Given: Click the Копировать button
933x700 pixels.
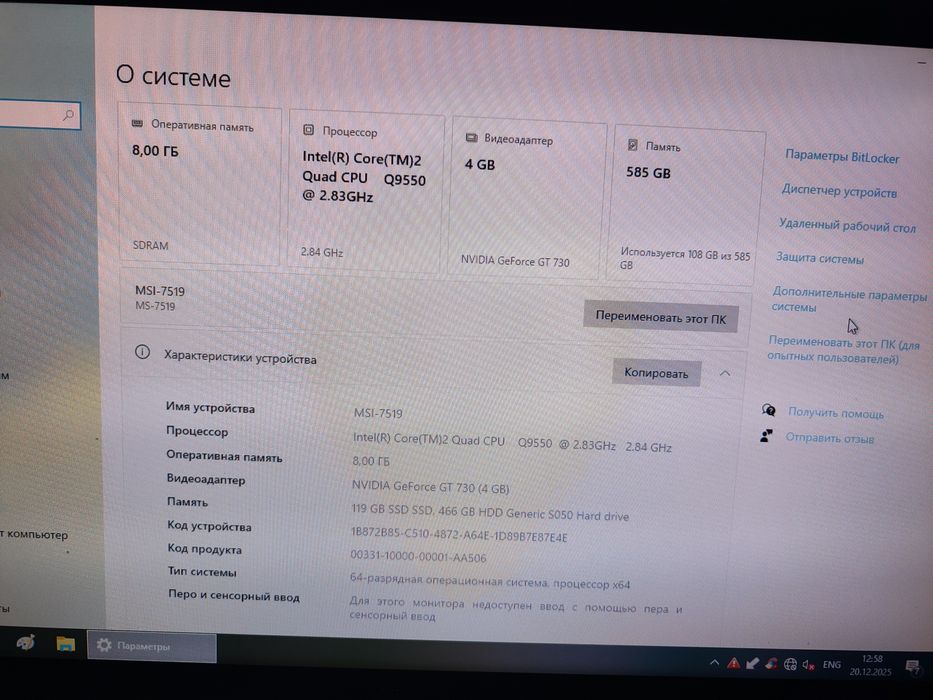Looking at the screenshot, I should coord(656,373).
